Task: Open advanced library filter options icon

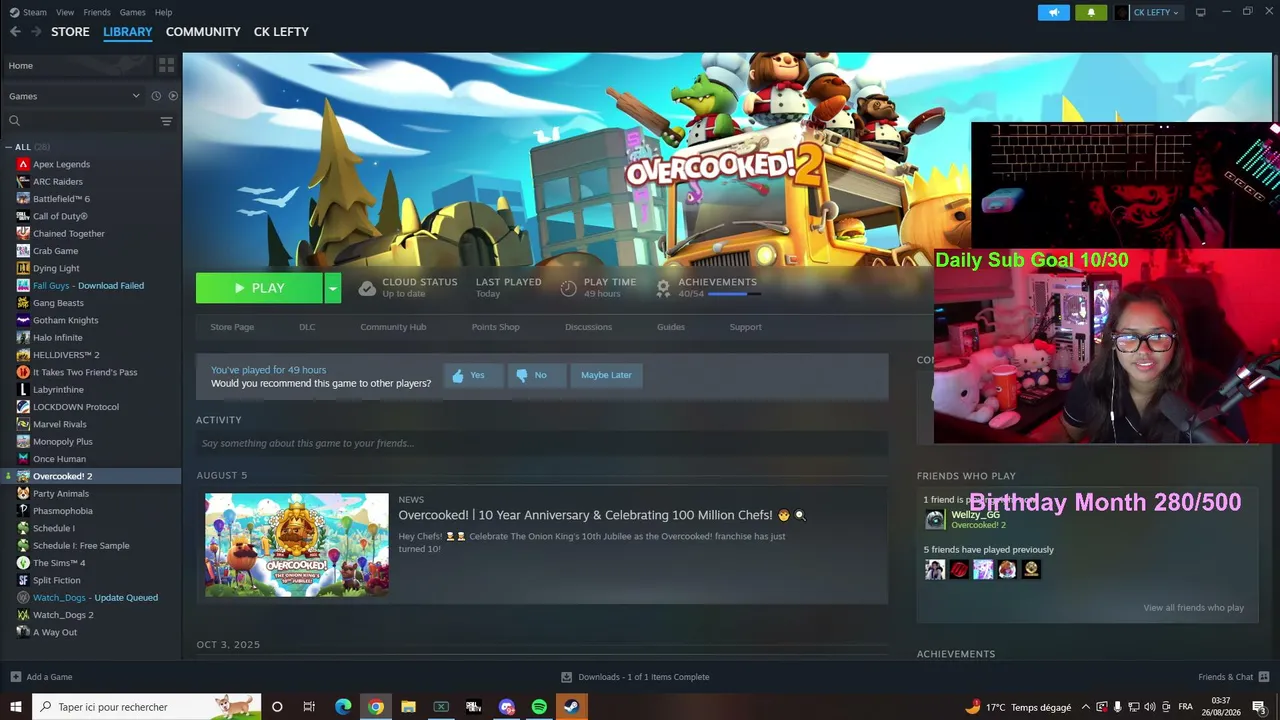Action: click(166, 121)
